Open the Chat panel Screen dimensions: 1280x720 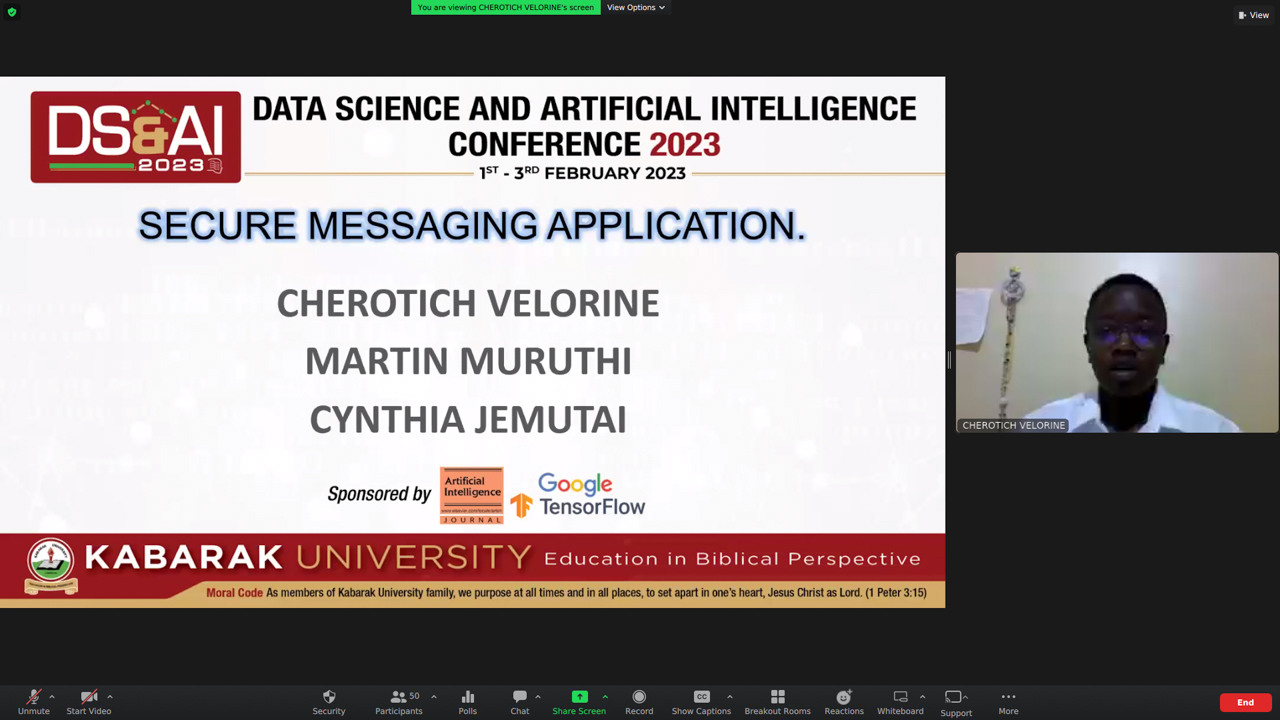pyautogui.click(x=520, y=702)
